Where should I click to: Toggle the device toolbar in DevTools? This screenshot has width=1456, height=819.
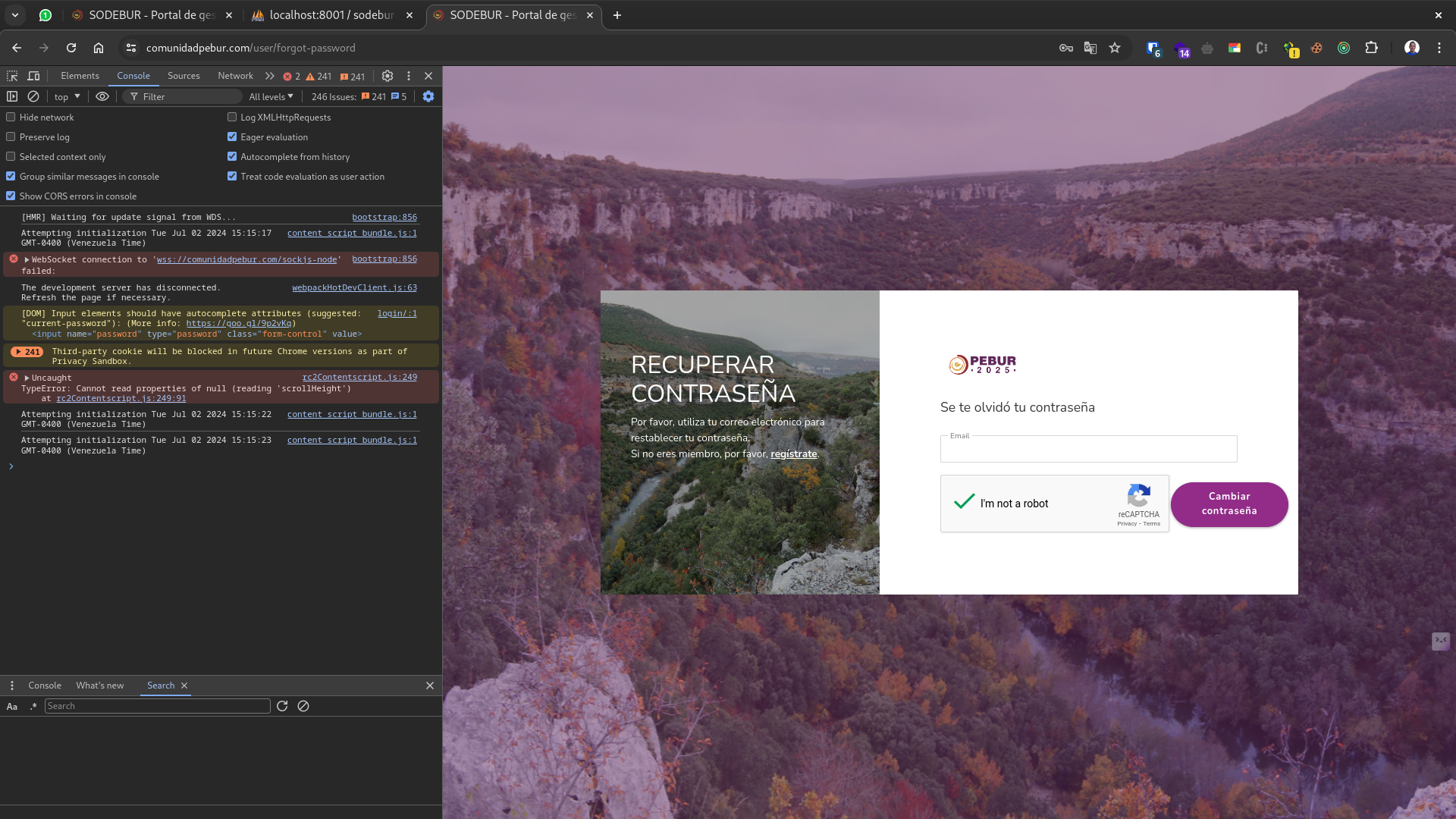pos(33,76)
